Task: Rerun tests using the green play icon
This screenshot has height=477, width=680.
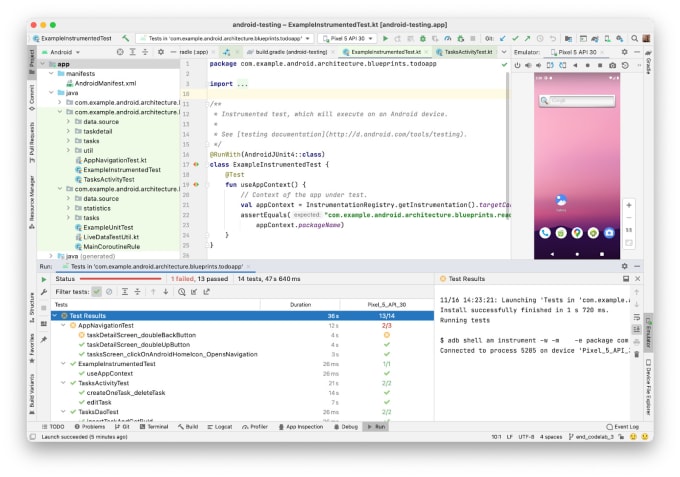Action: pos(45,279)
